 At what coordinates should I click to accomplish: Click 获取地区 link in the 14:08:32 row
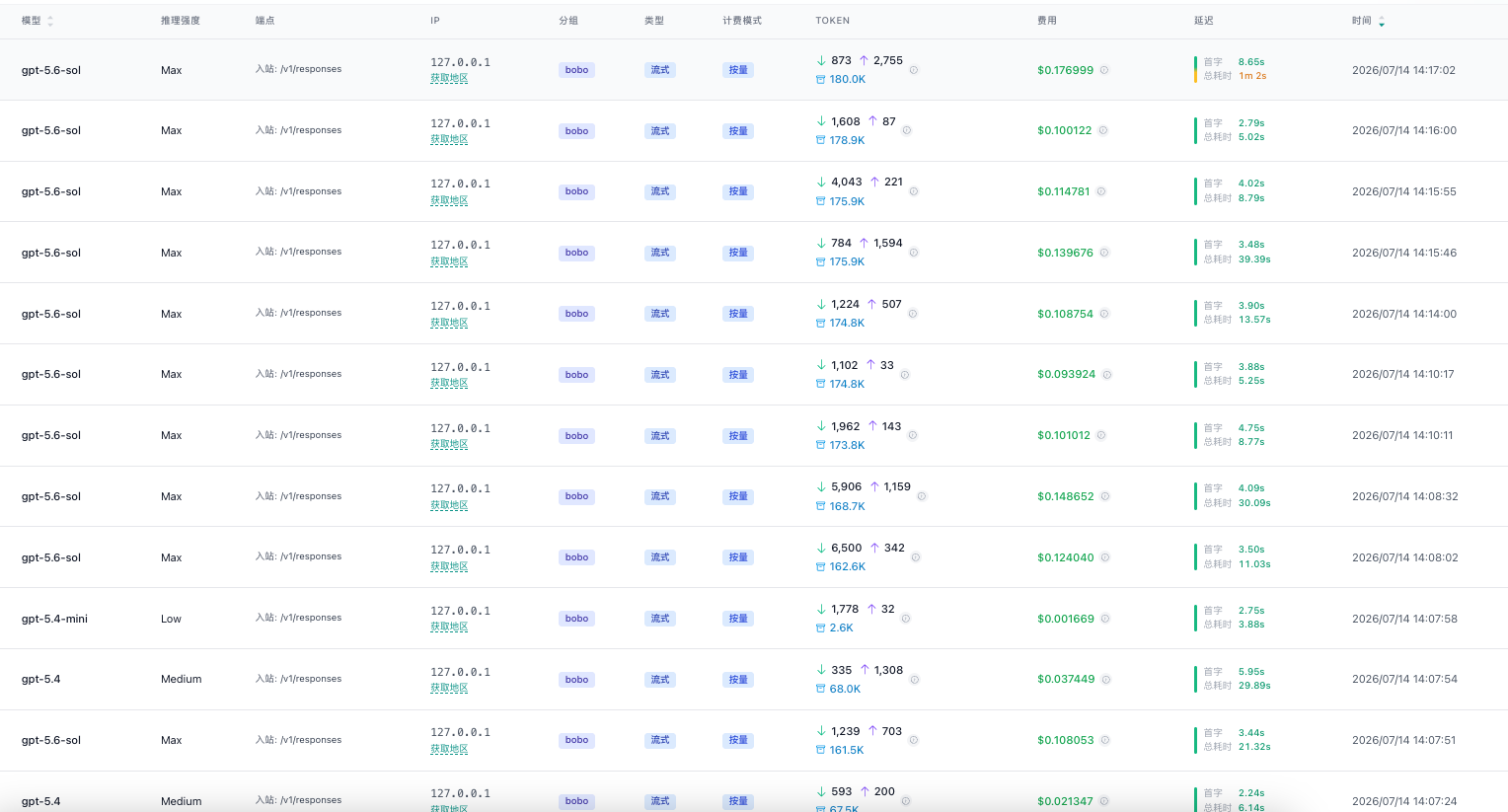[449, 505]
